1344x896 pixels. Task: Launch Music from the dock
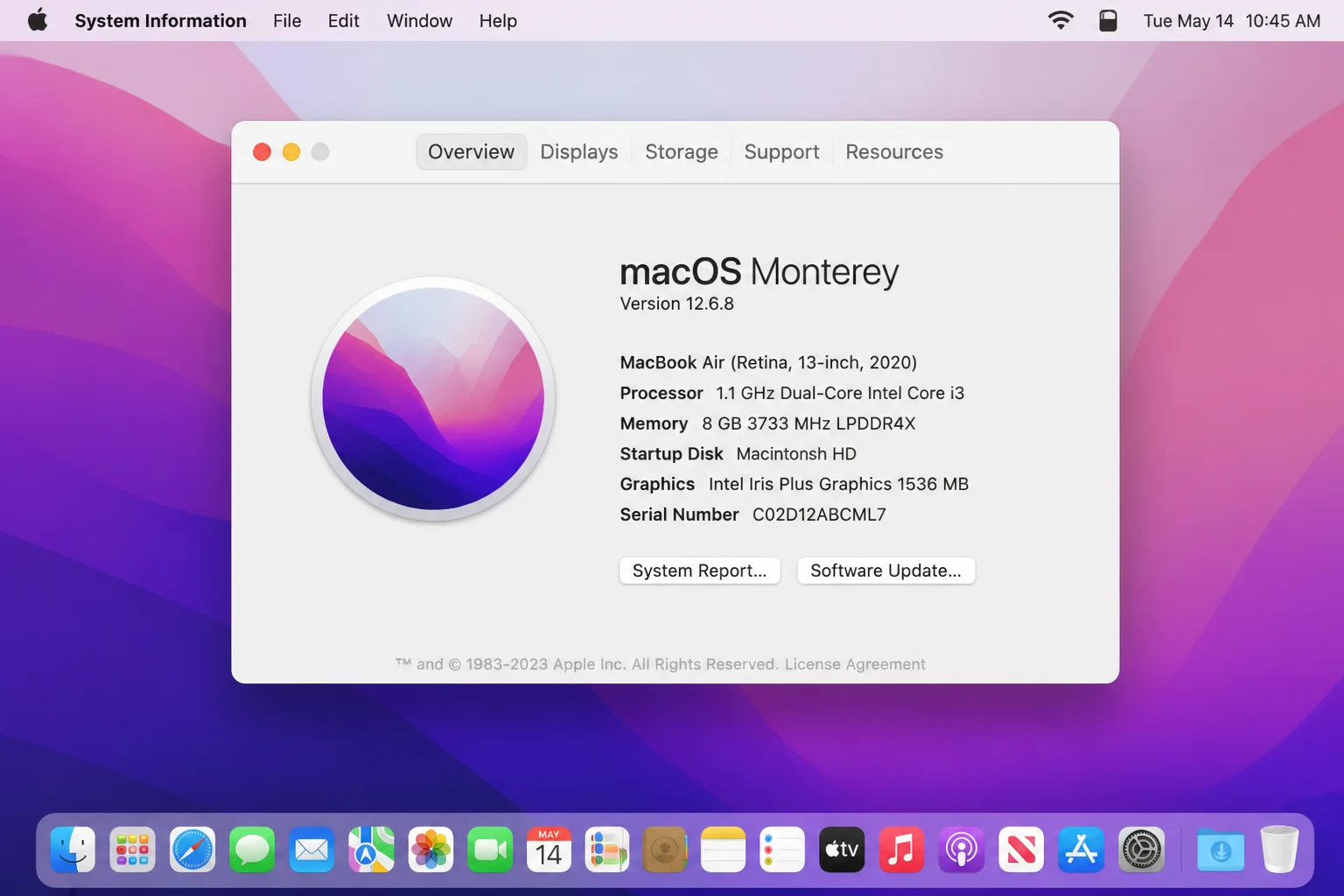(x=901, y=850)
